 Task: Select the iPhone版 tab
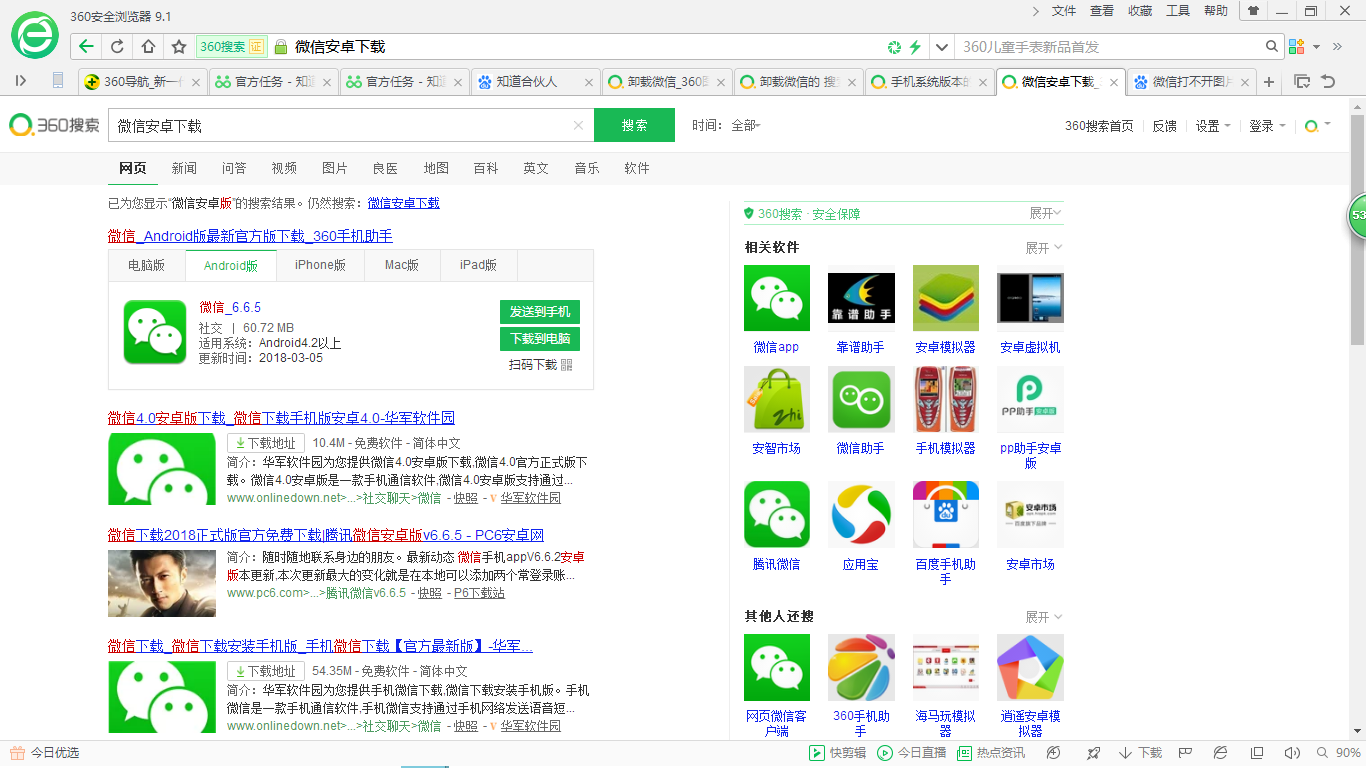coord(320,265)
